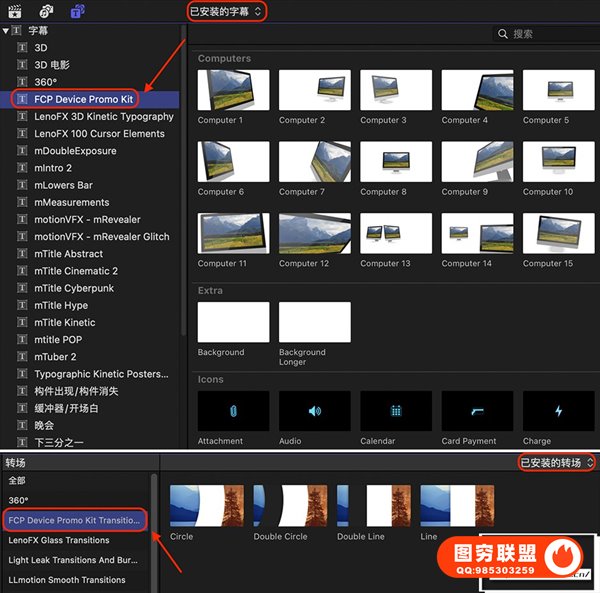Screen dimensions: 600x593
Task: Select the Titles and Generators sidebar icon
Action: (x=77, y=11)
